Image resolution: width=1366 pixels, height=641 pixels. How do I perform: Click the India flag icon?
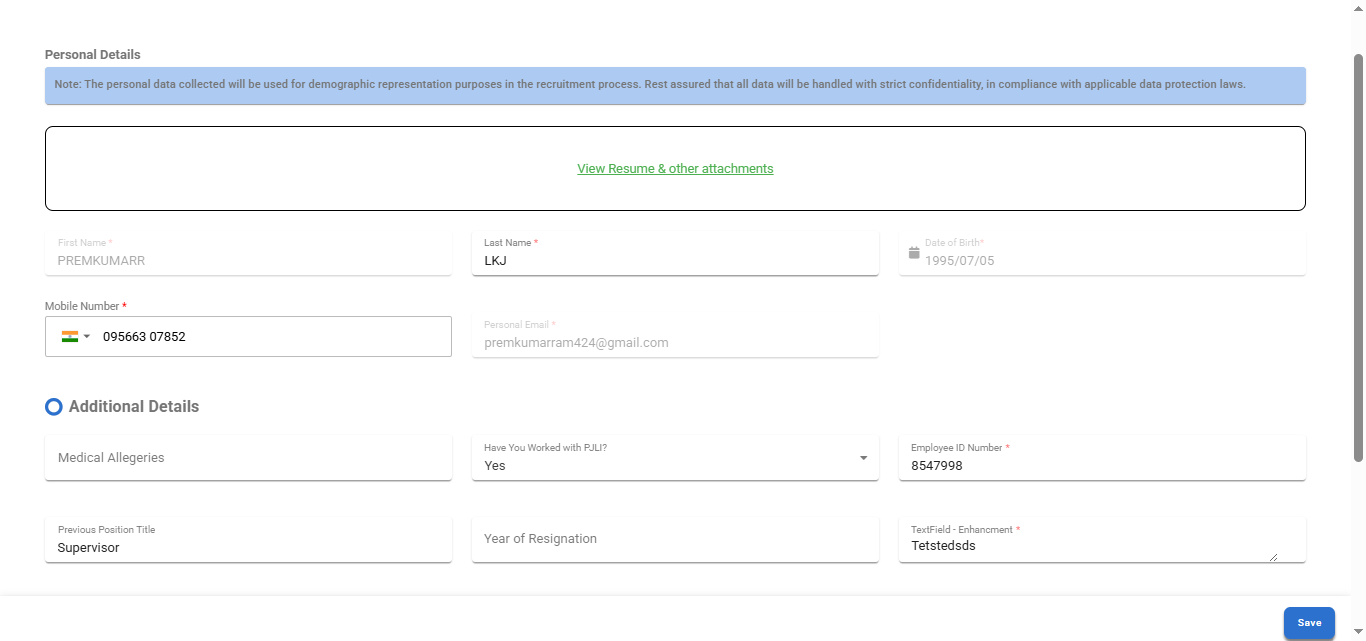coord(69,337)
